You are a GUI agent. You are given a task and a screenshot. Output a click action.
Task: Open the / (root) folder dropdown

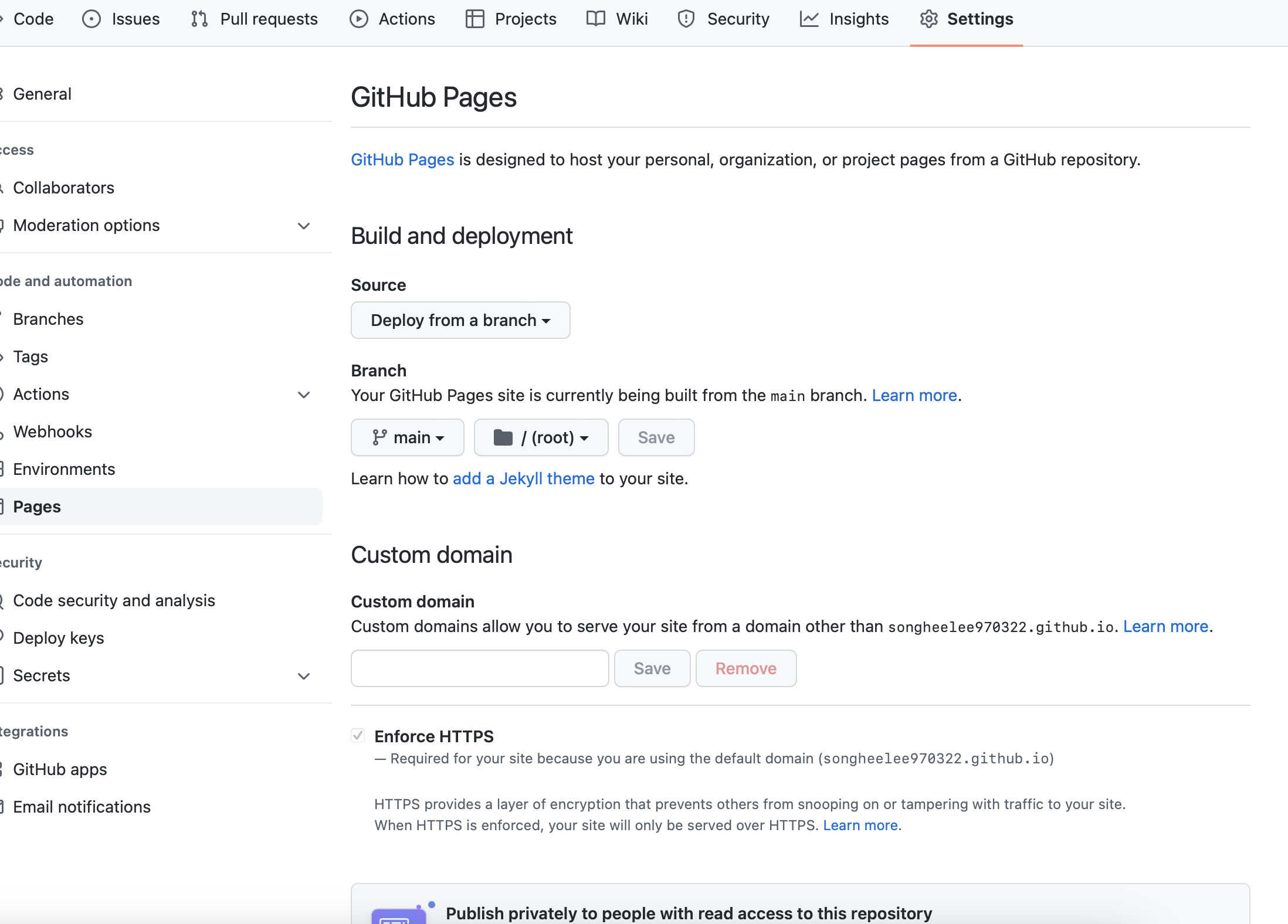tap(541, 437)
